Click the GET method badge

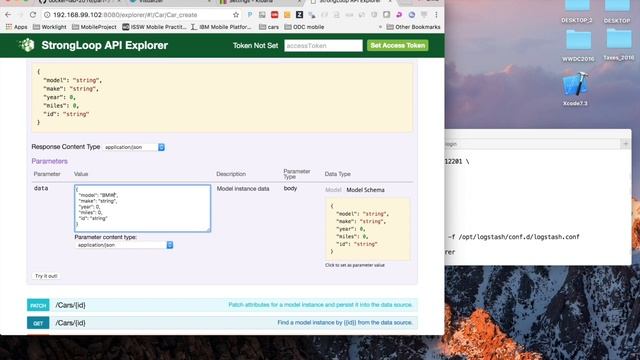38,323
